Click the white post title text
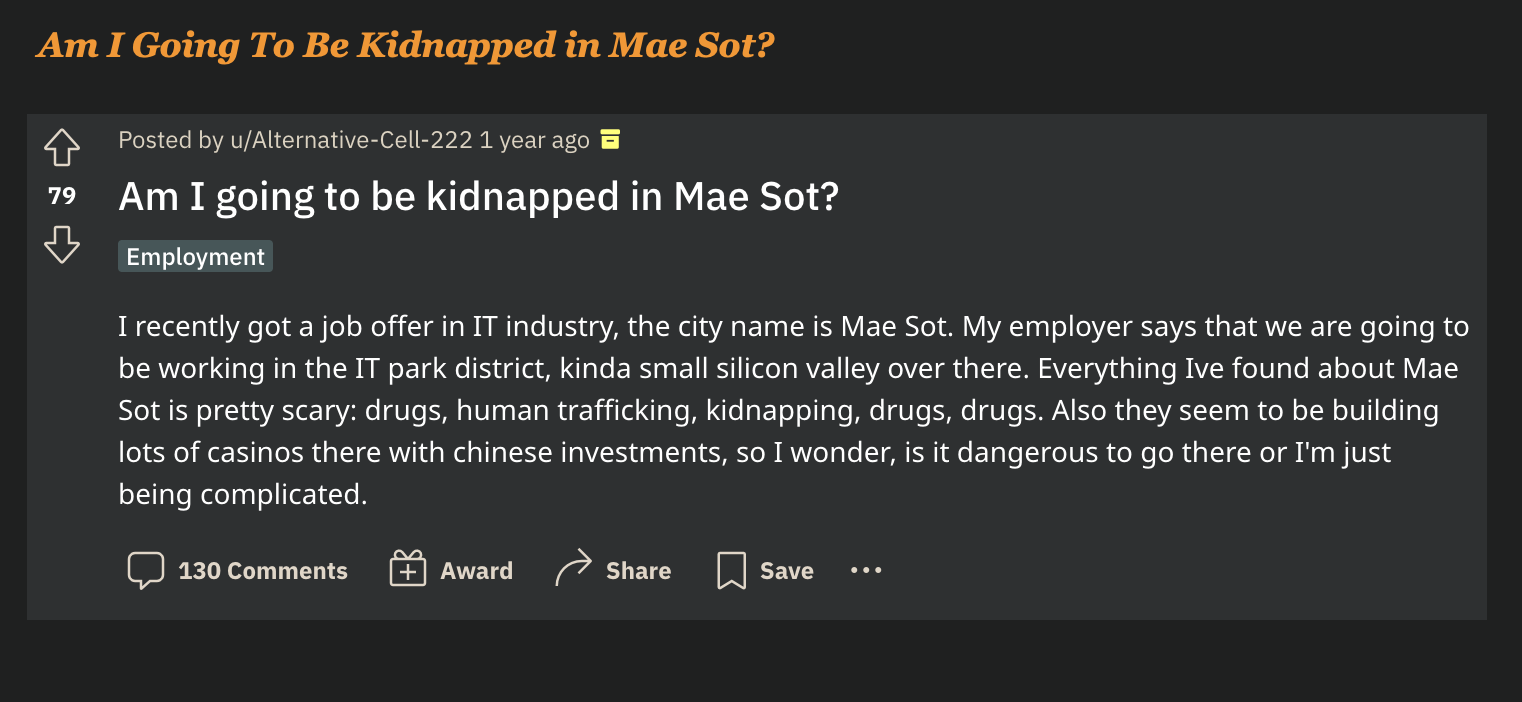This screenshot has height=702, width=1522. [478, 197]
